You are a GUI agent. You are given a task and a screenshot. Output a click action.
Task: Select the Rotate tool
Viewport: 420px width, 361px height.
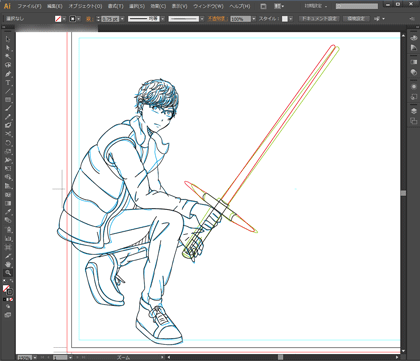click(8, 143)
